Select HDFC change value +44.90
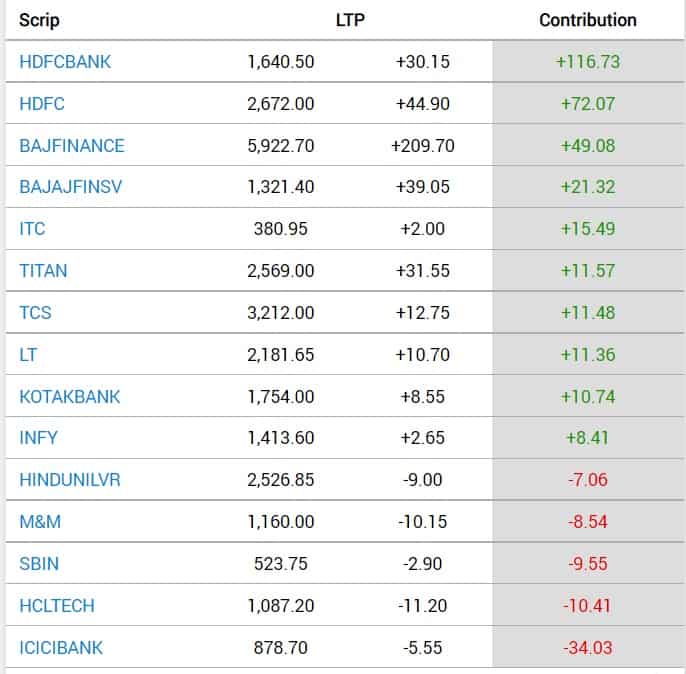 click(x=423, y=104)
